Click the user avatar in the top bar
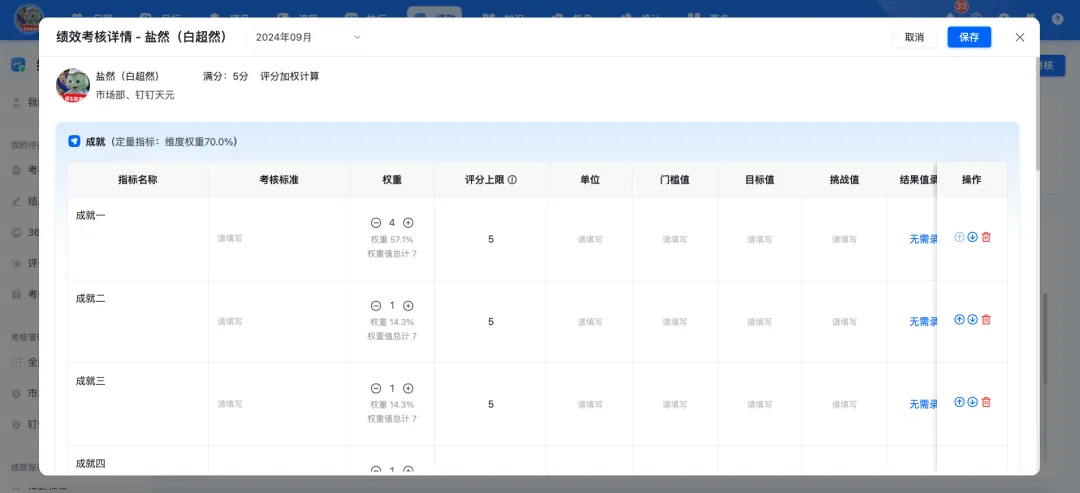1080x493 pixels. 29,19
